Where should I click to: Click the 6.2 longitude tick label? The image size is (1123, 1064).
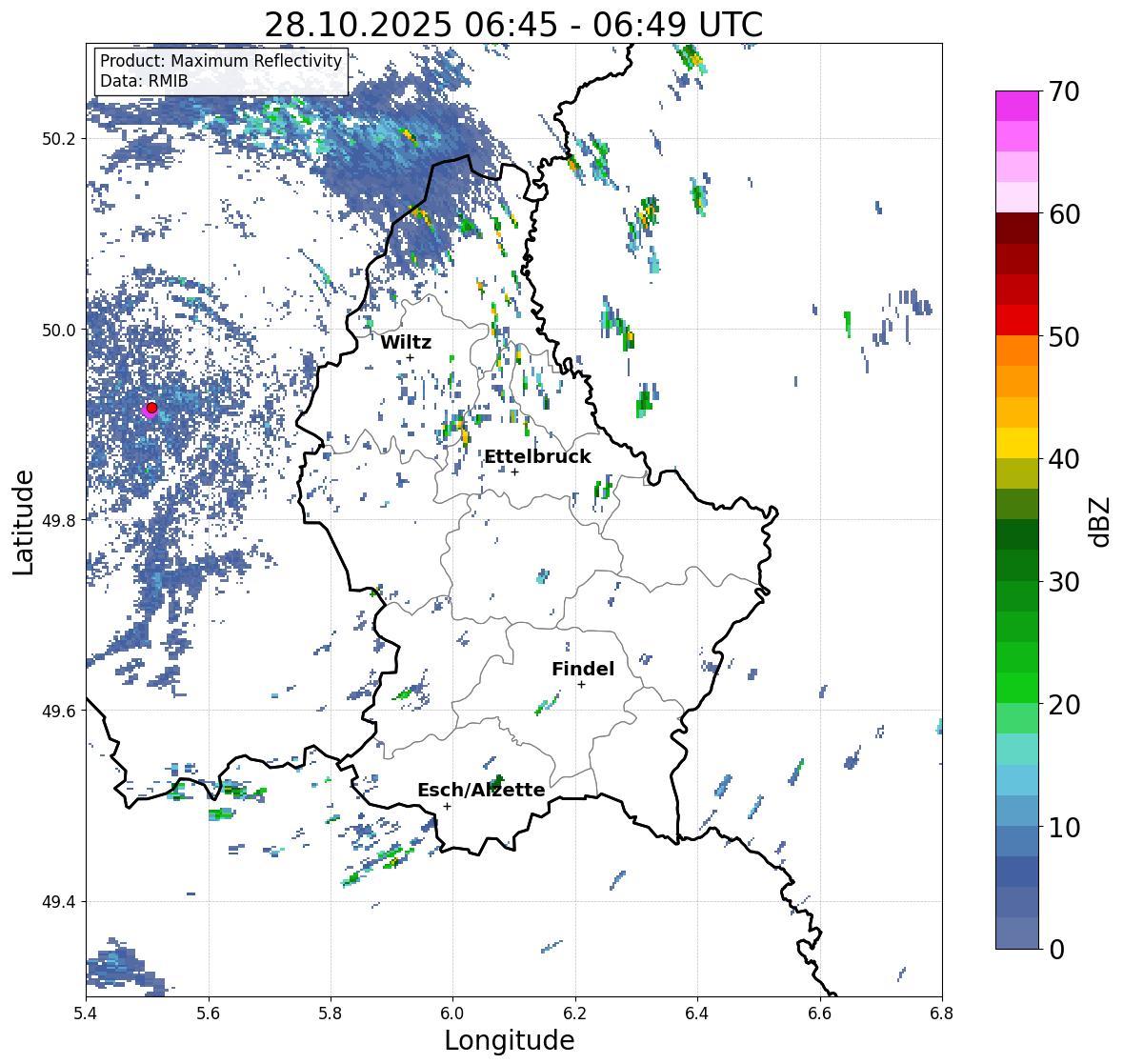pos(575,1014)
